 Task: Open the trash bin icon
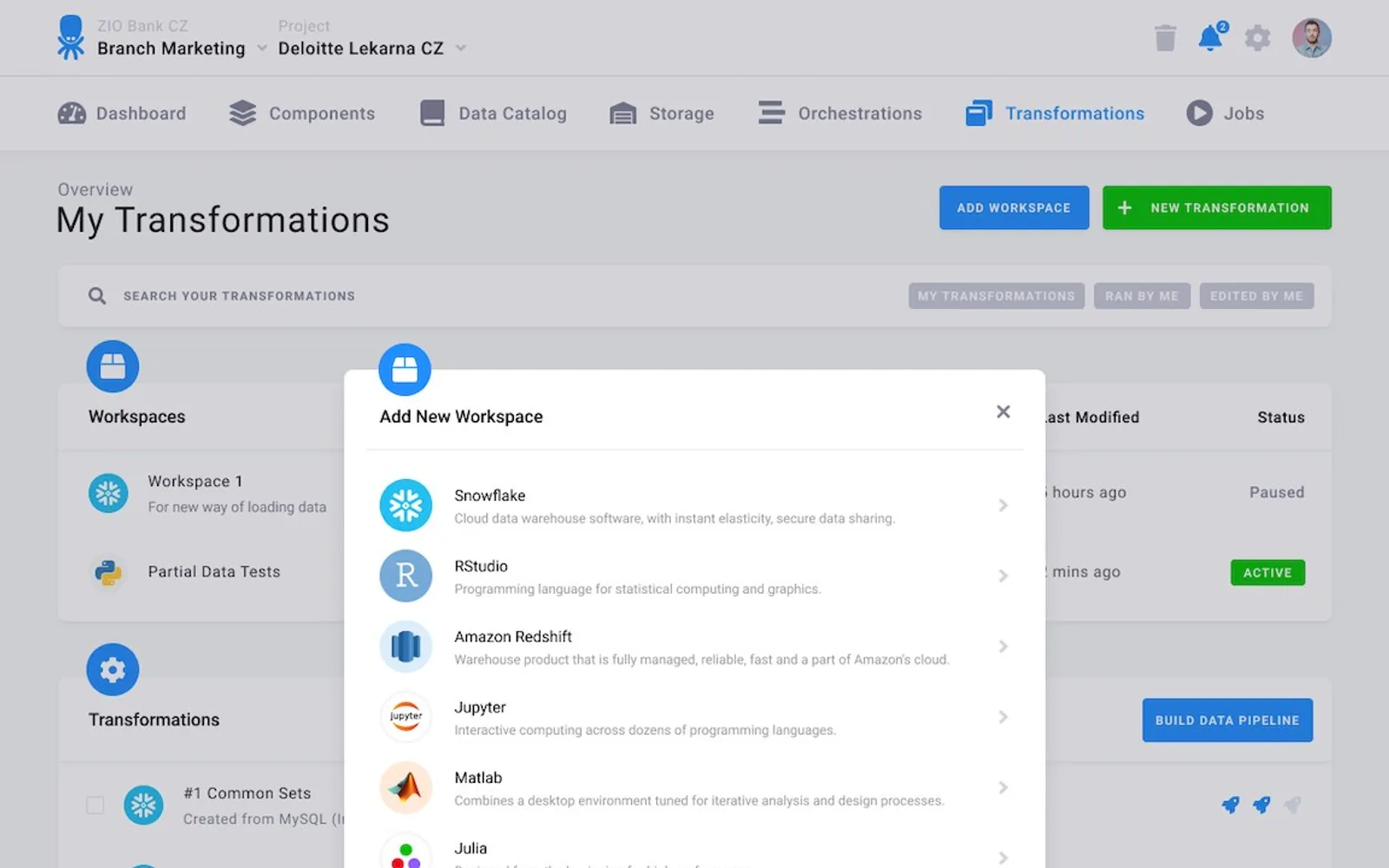(x=1165, y=38)
